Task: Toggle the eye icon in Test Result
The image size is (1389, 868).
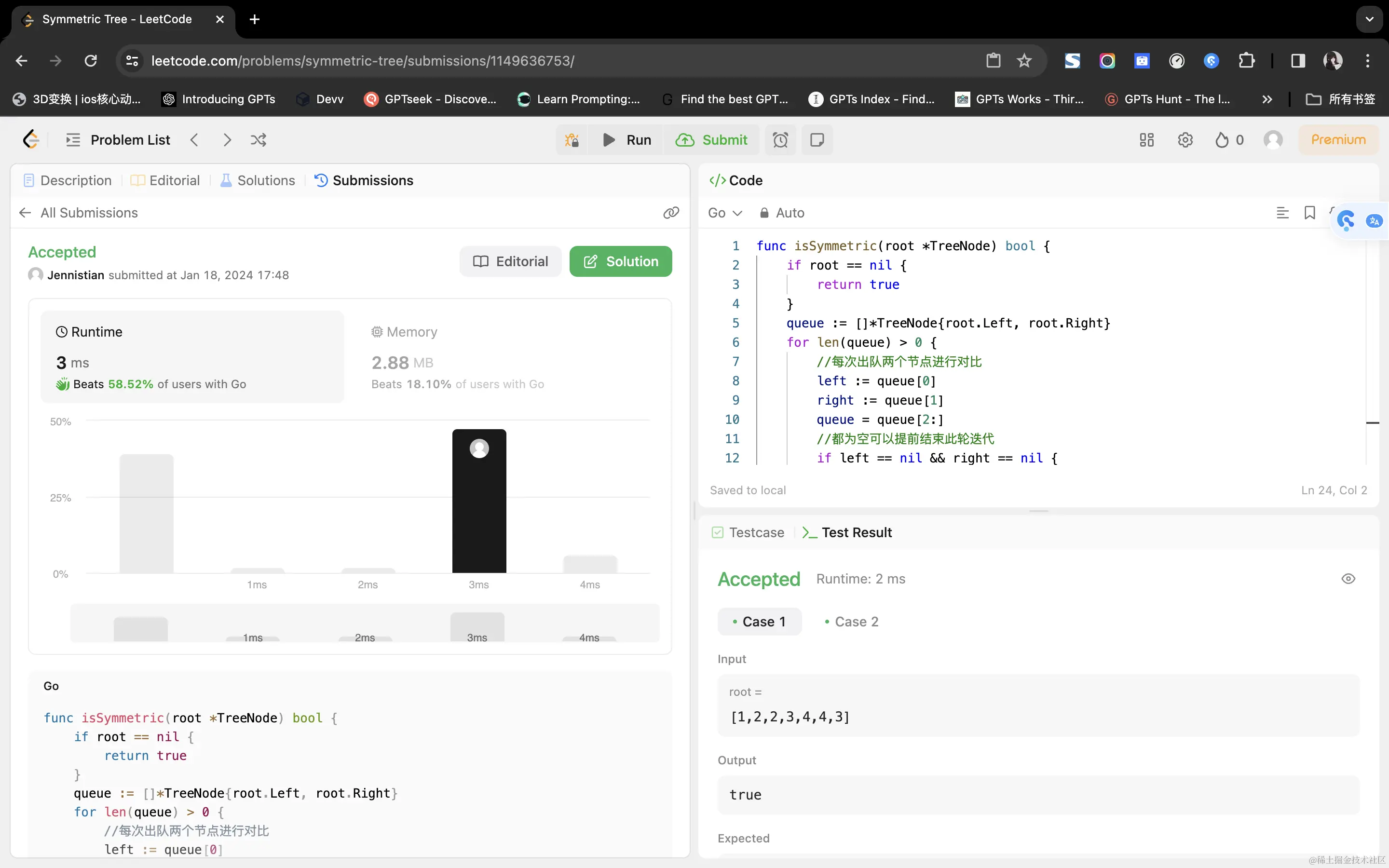Action: tap(1348, 579)
